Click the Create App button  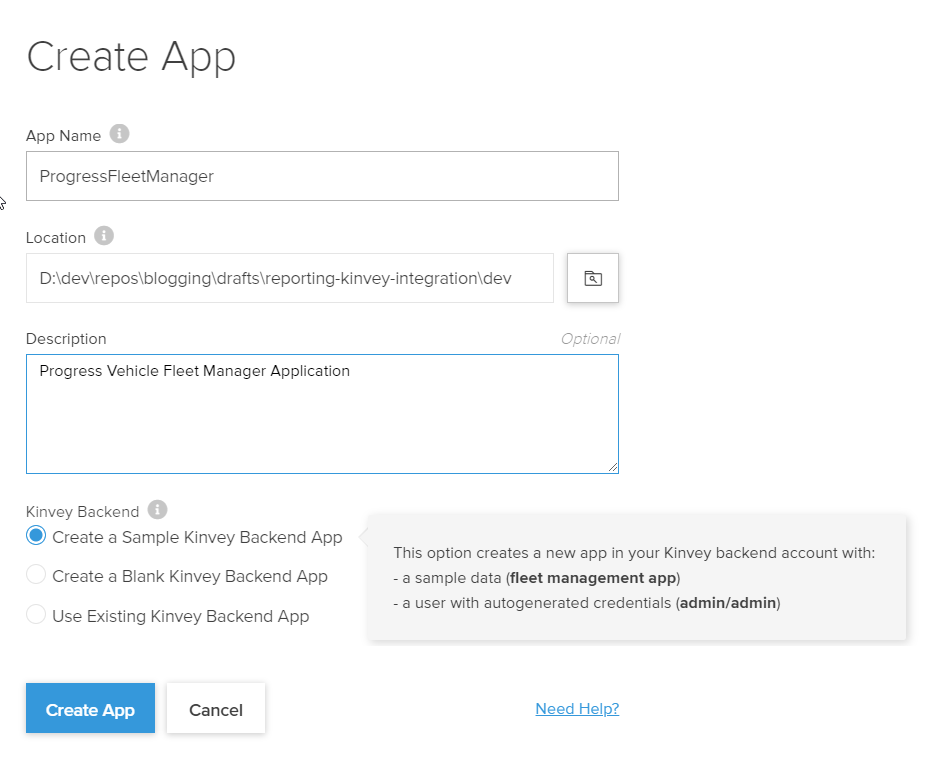tap(91, 709)
